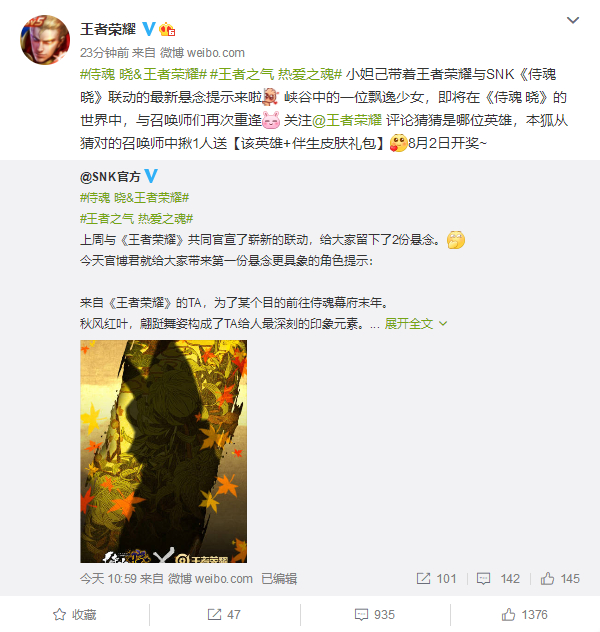Open the 今天 10:59 timestamp link
The width and height of the screenshot is (600, 632).
pyautogui.click(x=108, y=579)
